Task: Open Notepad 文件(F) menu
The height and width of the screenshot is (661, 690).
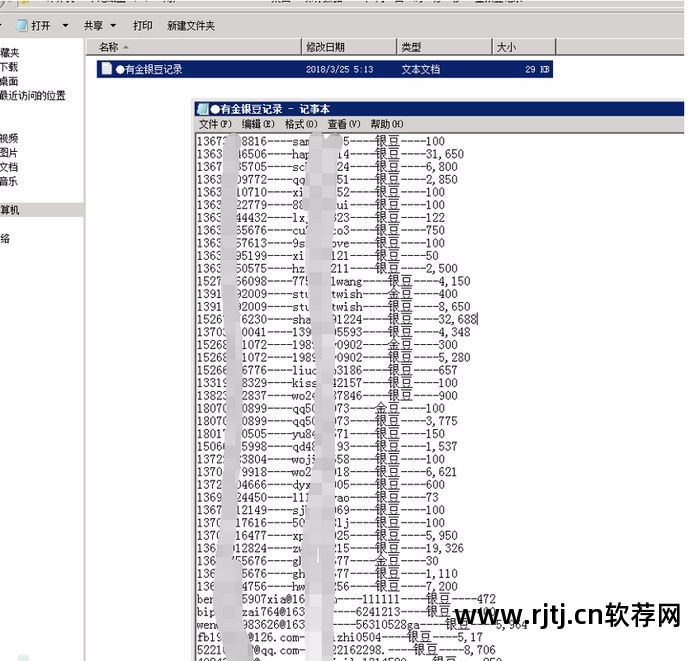Action: [x=215, y=124]
